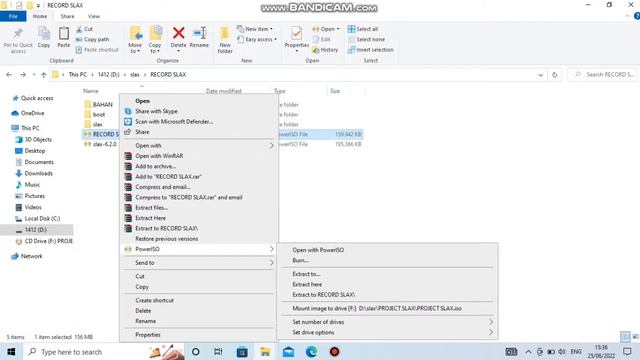The width and height of the screenshot is (640, 360).
Task: Click the Cut scissors icon in ribbon
Action: click(x=79, y=29)
